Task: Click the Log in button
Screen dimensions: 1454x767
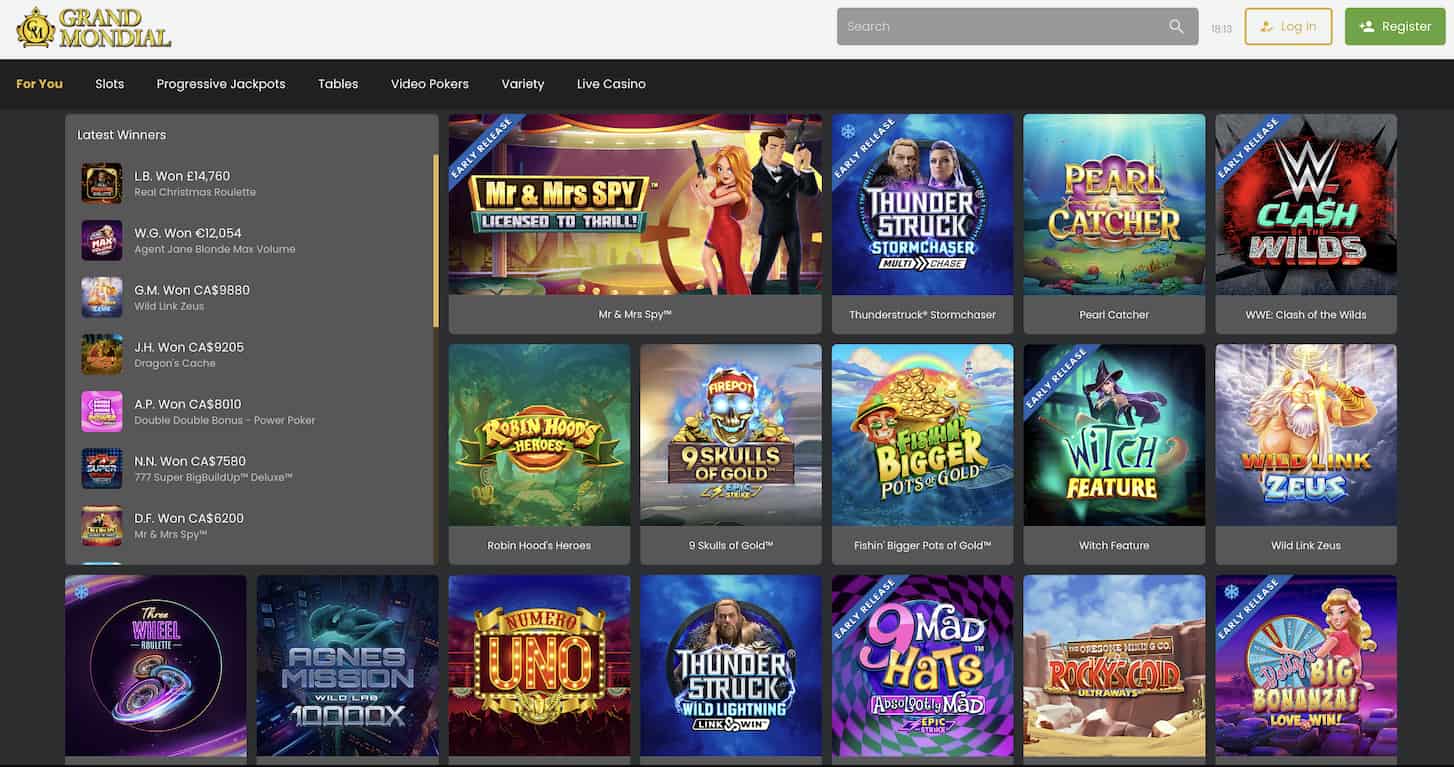Action: (x=1288, y=27)
